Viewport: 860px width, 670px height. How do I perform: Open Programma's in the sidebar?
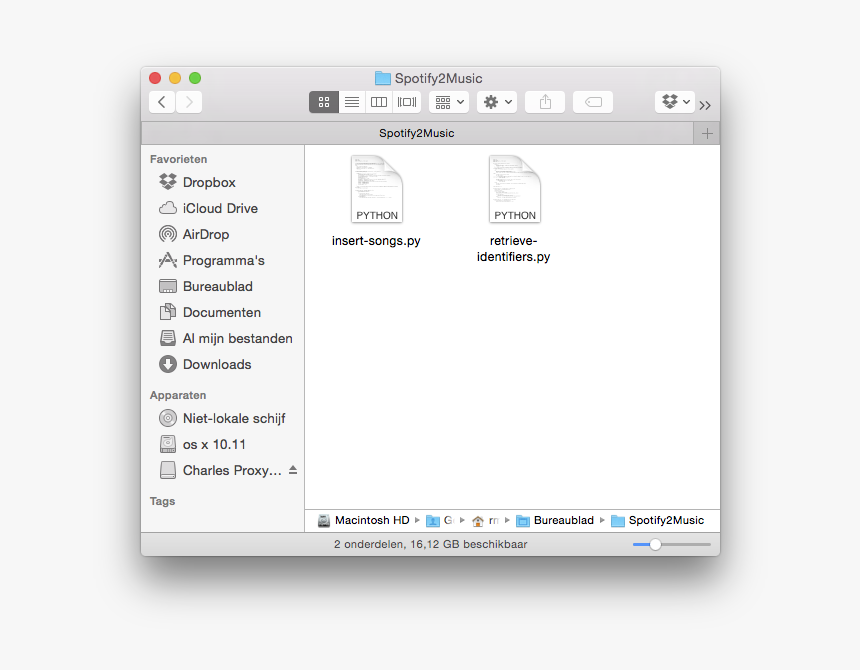(x=222, y=260)
